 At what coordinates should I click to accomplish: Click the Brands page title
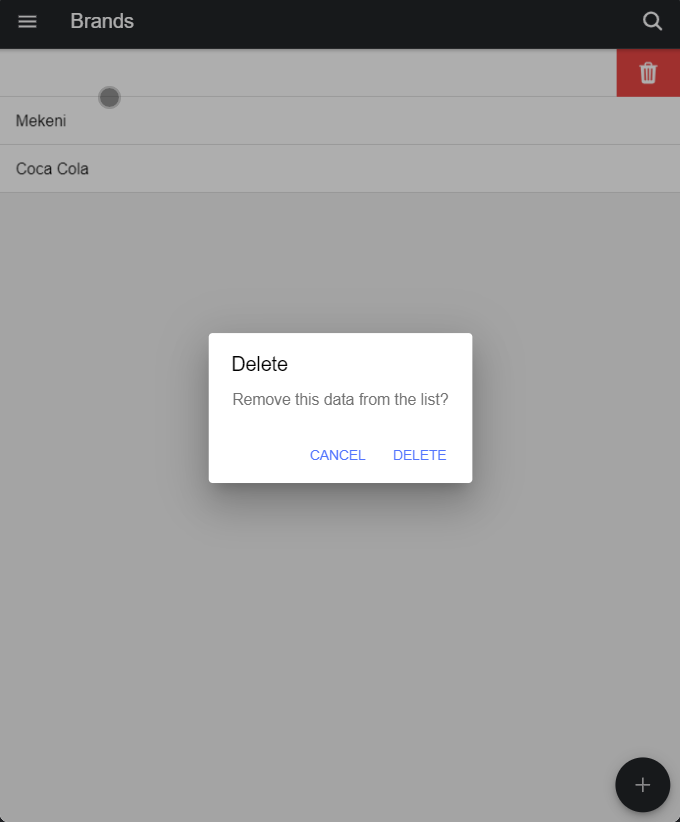[x=102, y=22]
